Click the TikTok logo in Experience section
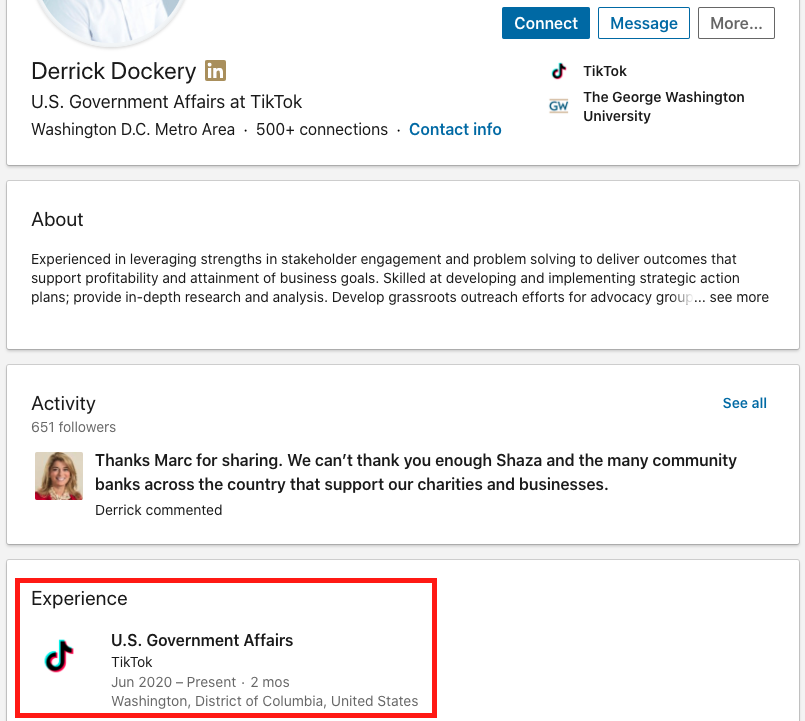The width and height of the screenshot is (805, 721). tap(59, 656)
